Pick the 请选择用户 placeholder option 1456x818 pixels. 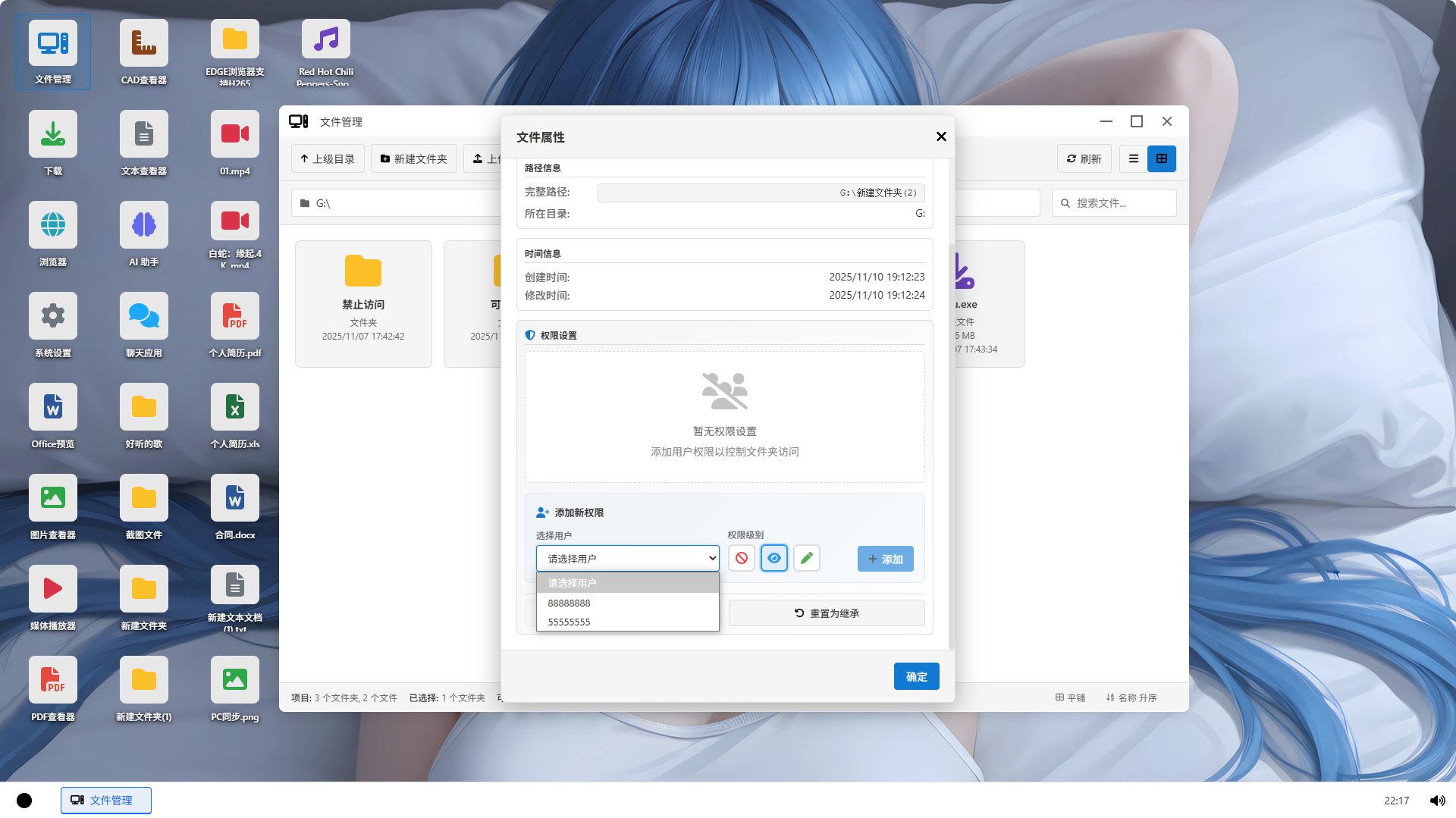628,583
